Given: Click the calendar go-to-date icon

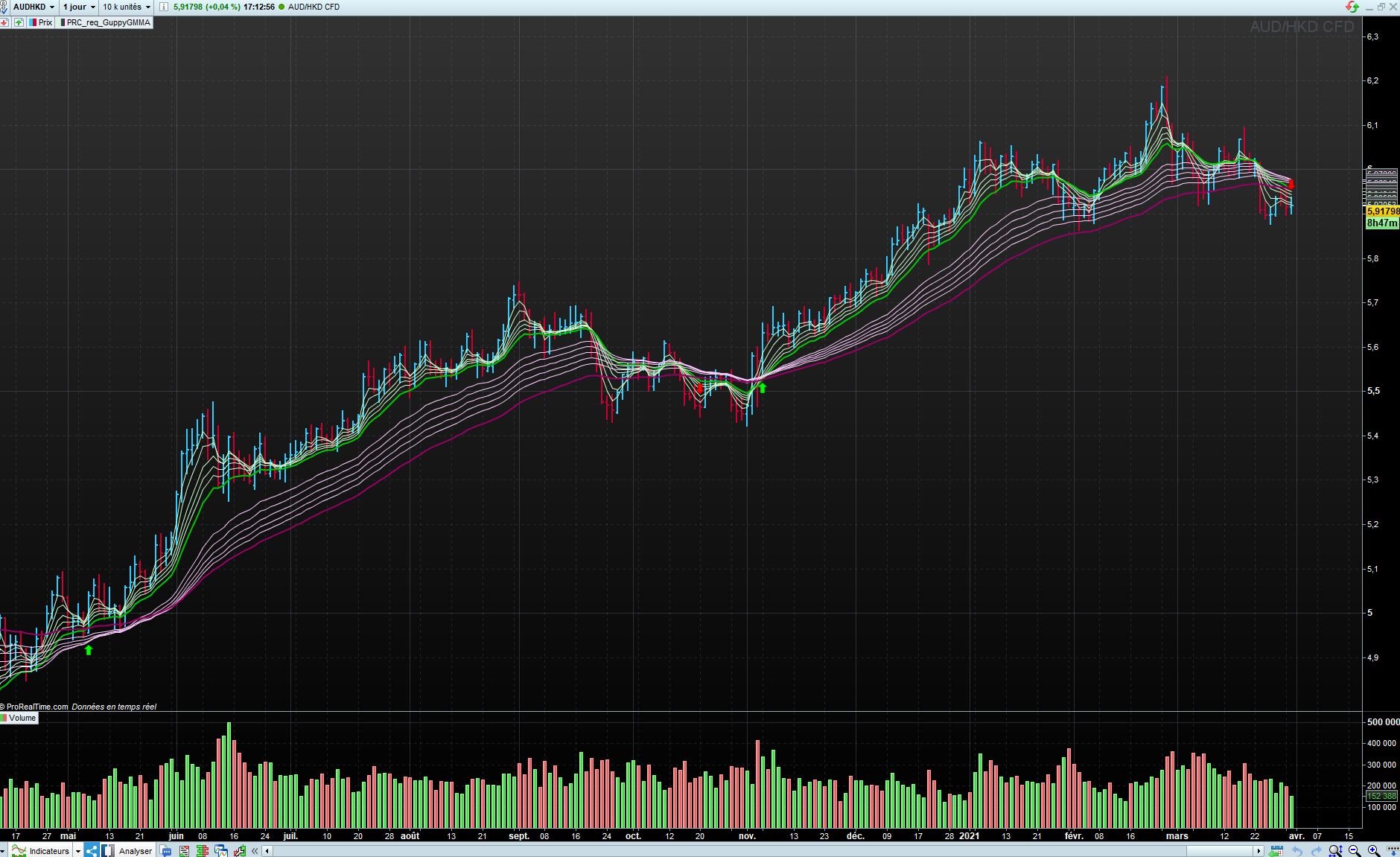Looking at the screenshot, I should click(x=1276, y=851).
